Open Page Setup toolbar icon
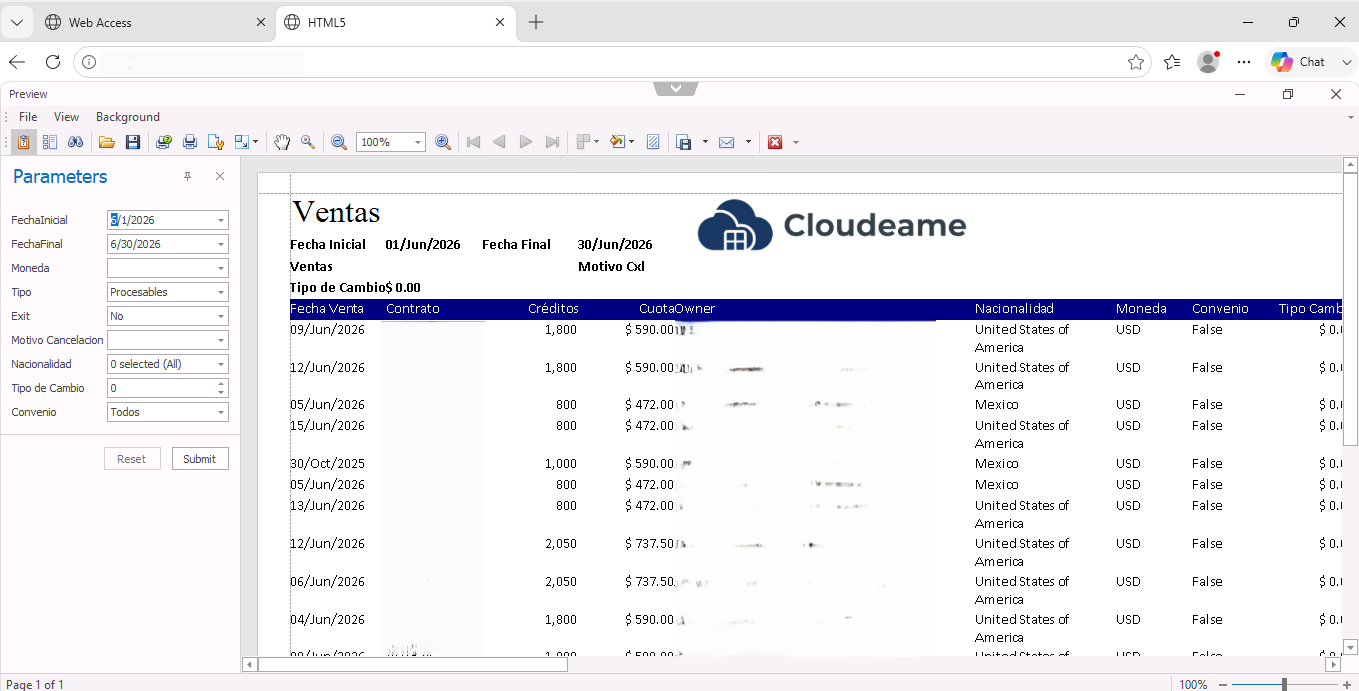This screenshot has width=1359, height=691. [216, 142]
